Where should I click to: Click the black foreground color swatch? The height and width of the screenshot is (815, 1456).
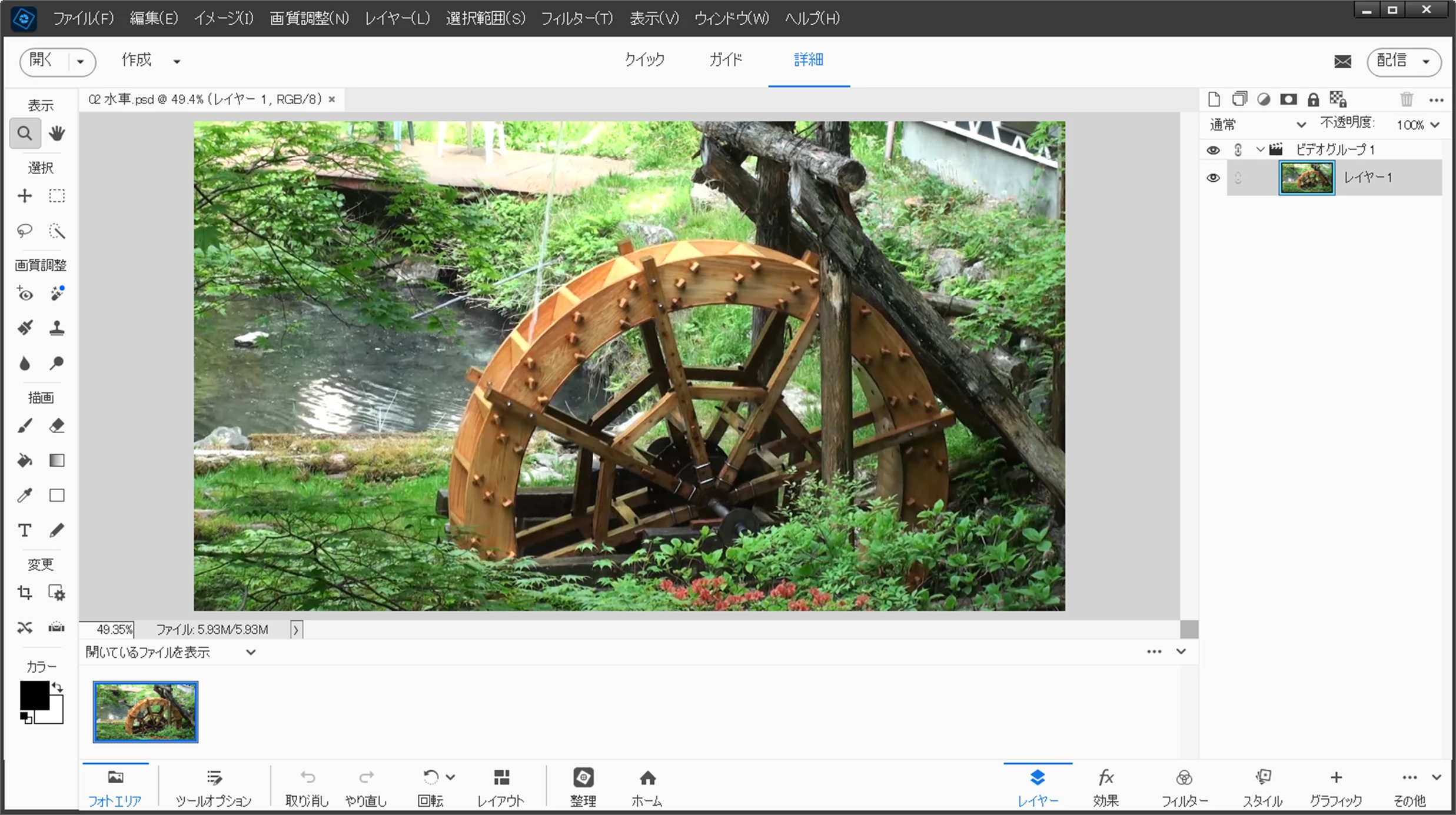(34, 696)
